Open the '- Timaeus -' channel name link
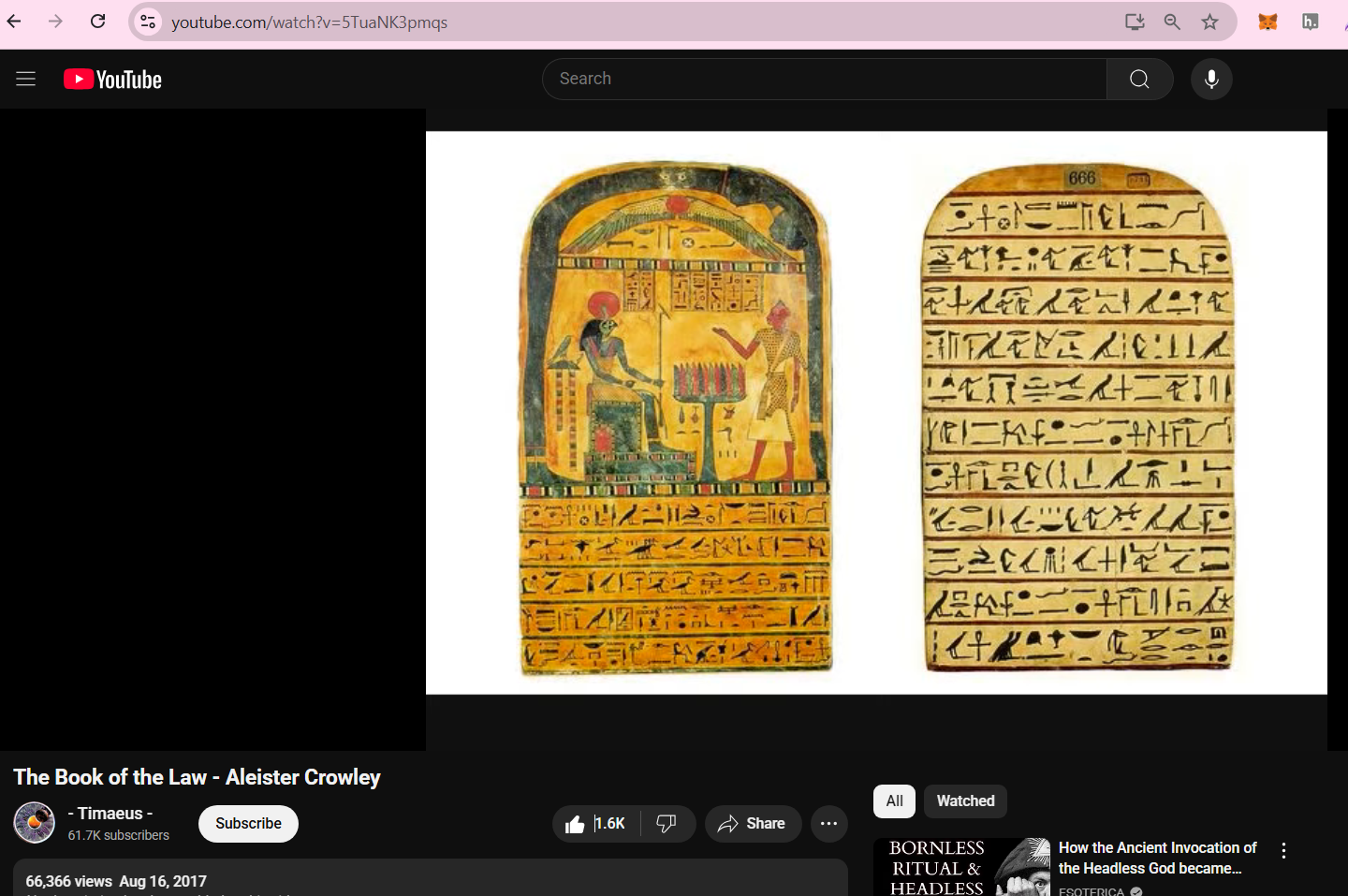Image resolution: width=1348 pixels, height=896 pixels. pos(110,814)
